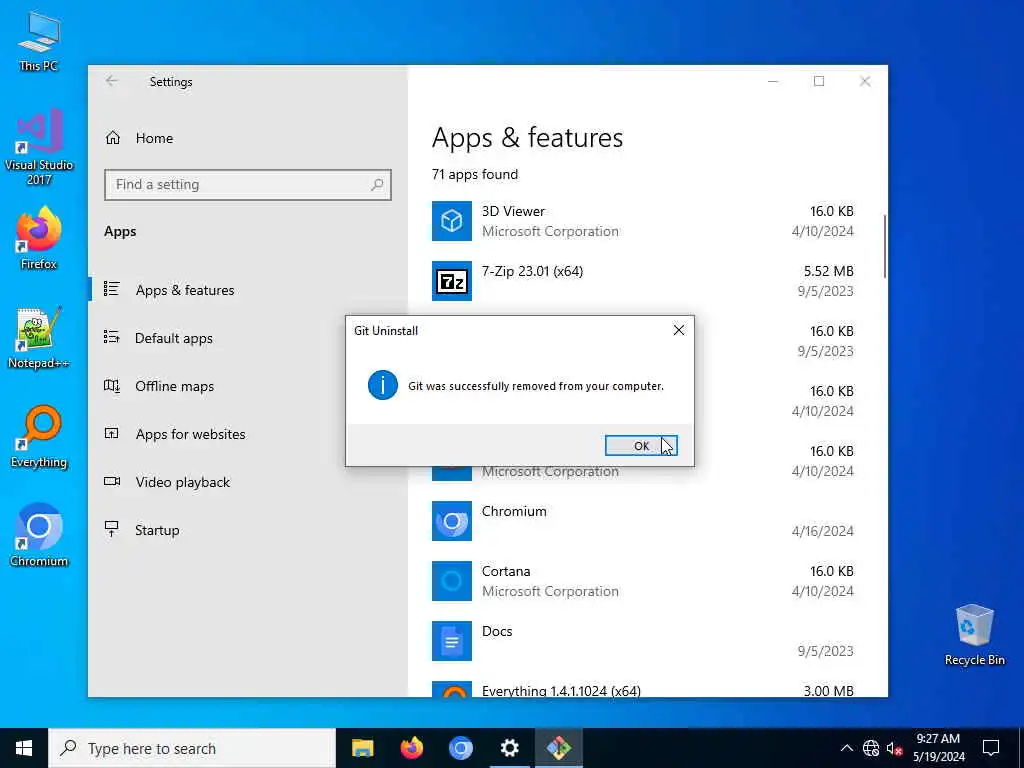The width and height of the screenshot is (1024, 768).
Task: Select the Chromium desktop shortcut
Action: tap(39, 536)
